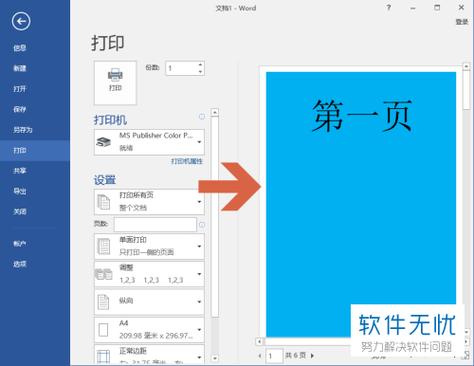
Task: Click the preview pane vertical scrollbar thumb
Action: click(466, 90)
